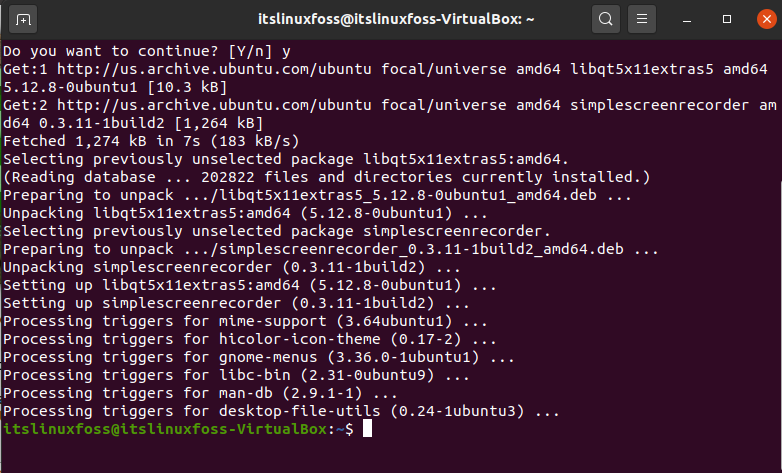The height and width of the screenshot is (473, 782).
Task: Click the "Do you want to continue?" line
Action: (x=147, y=51)
